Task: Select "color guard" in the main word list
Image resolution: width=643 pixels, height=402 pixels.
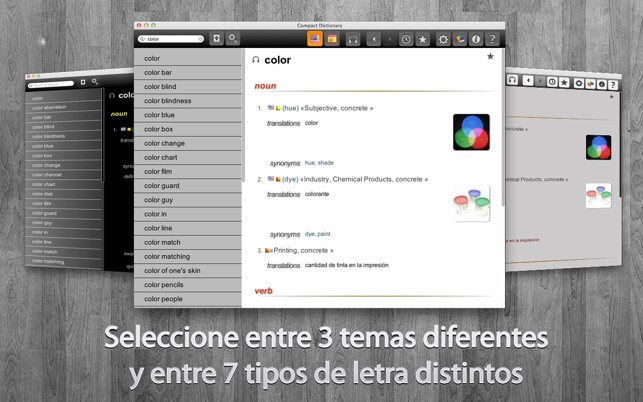Action: [188, 186]
